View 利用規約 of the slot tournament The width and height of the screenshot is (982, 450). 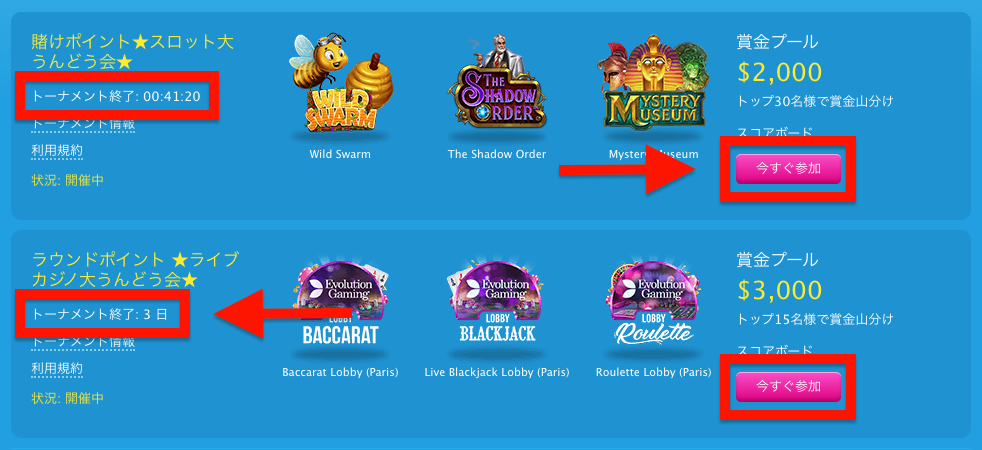pyautogui.click(x=57, y=150)
